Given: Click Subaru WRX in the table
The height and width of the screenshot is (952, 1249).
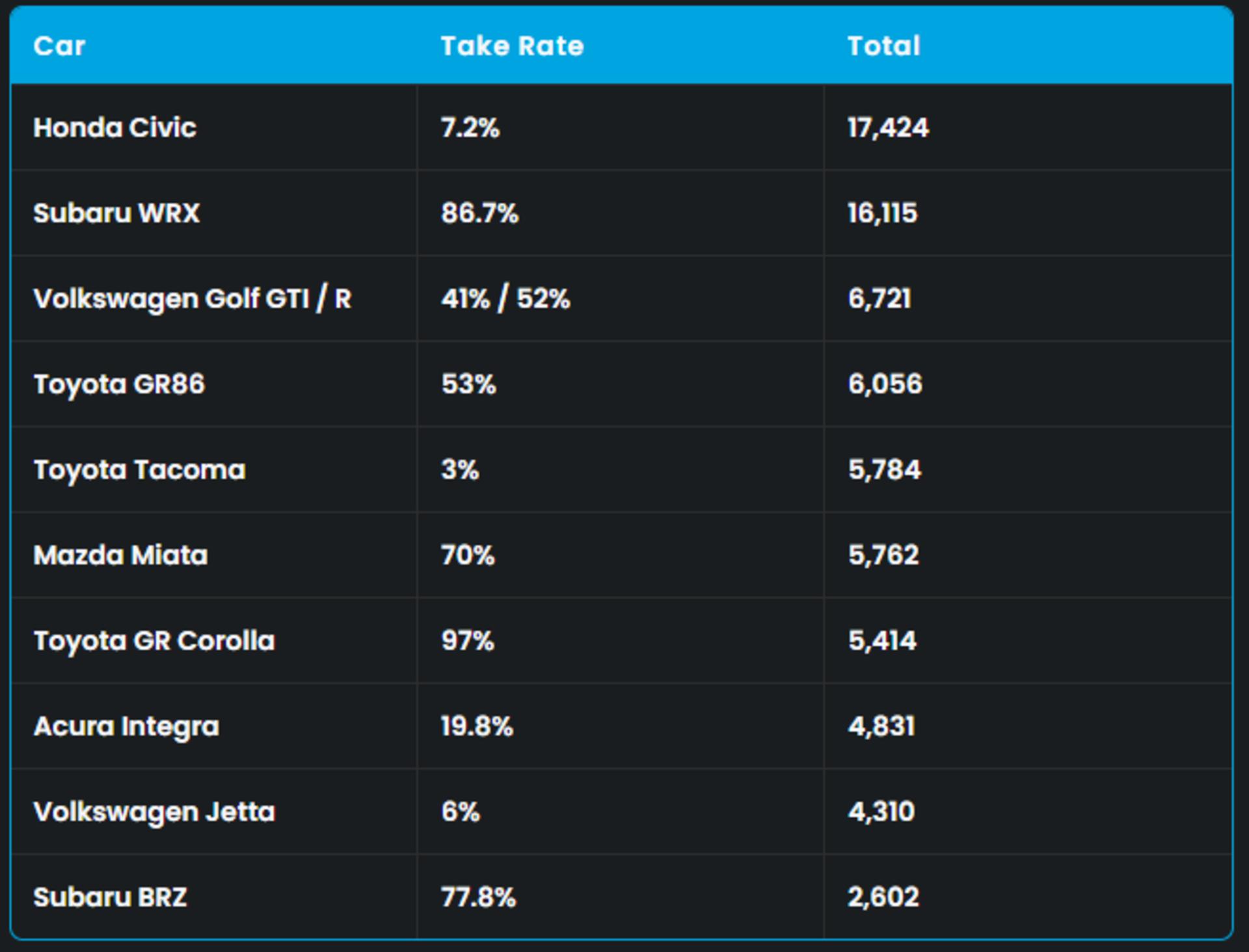Looking at the screenshot, I should (x=116, y=213).
